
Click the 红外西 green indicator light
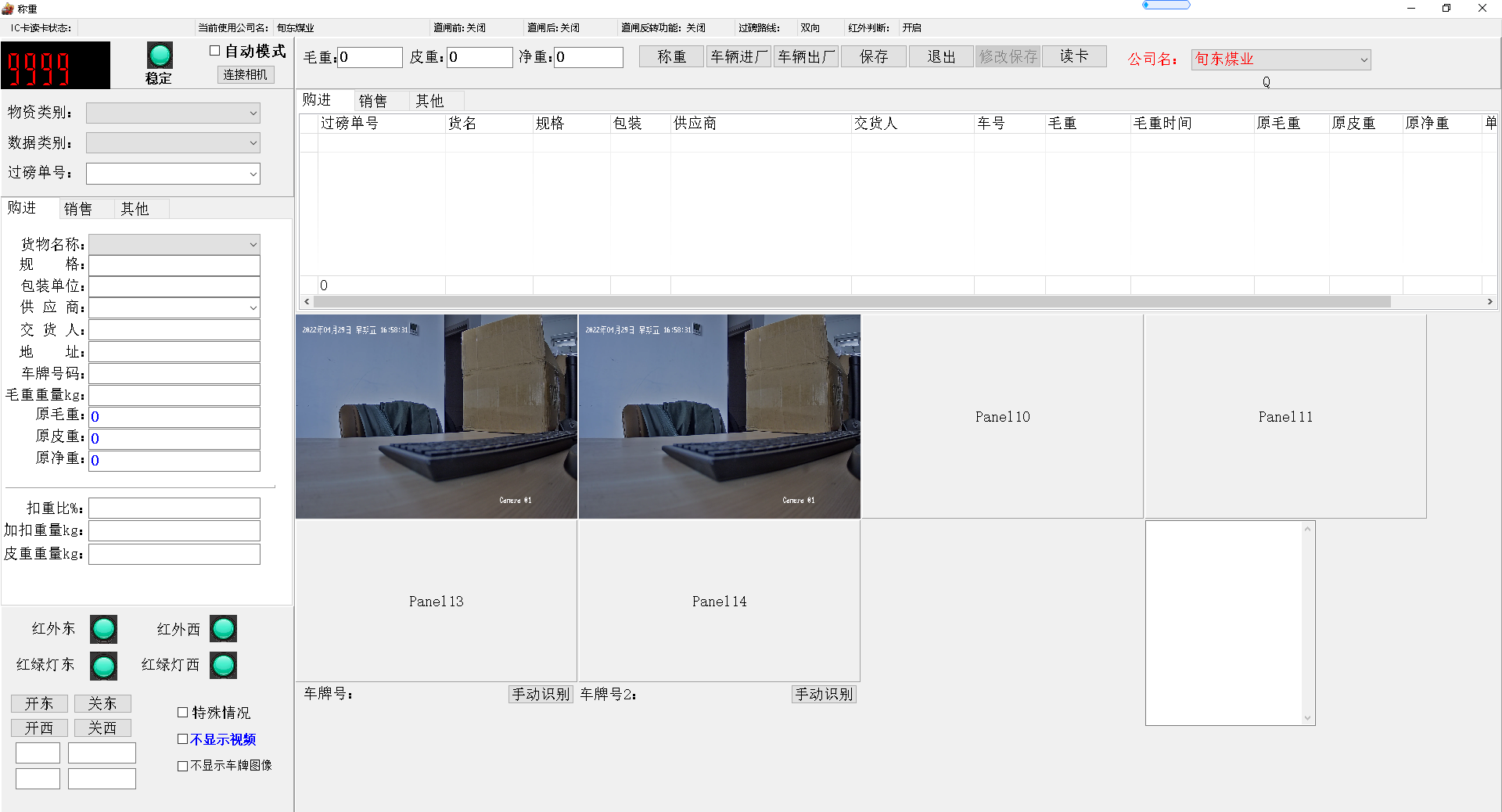[223, 629]
